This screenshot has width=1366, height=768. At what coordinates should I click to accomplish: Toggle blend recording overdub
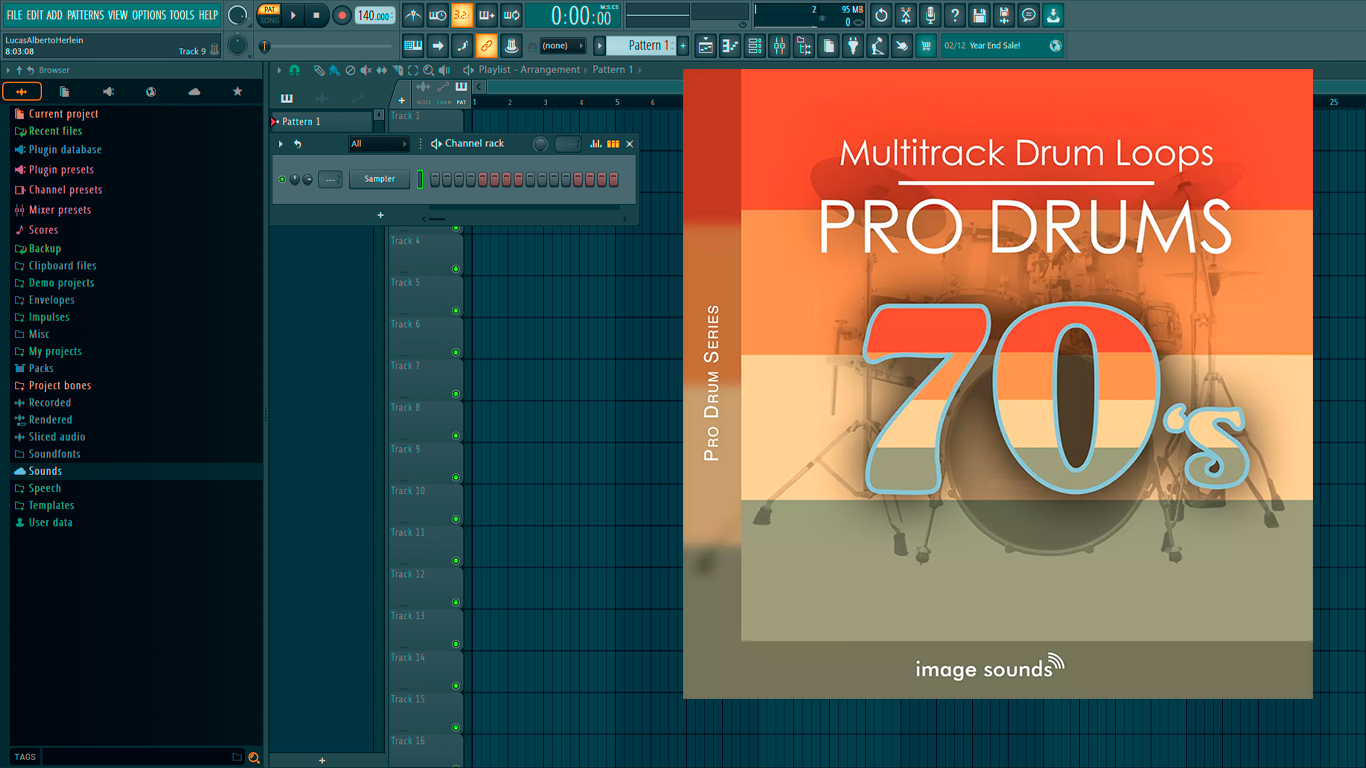(x=487, y=15)
